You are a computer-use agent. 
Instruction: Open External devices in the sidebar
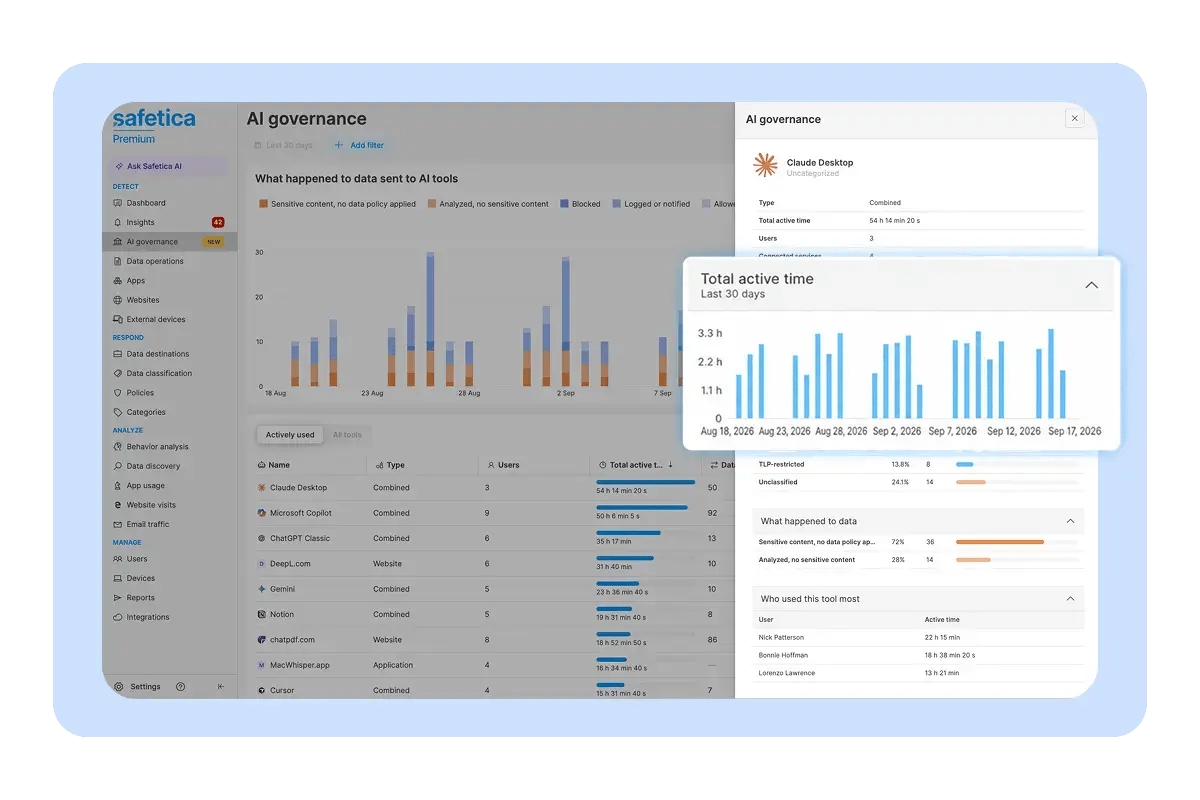click(156, 320)
